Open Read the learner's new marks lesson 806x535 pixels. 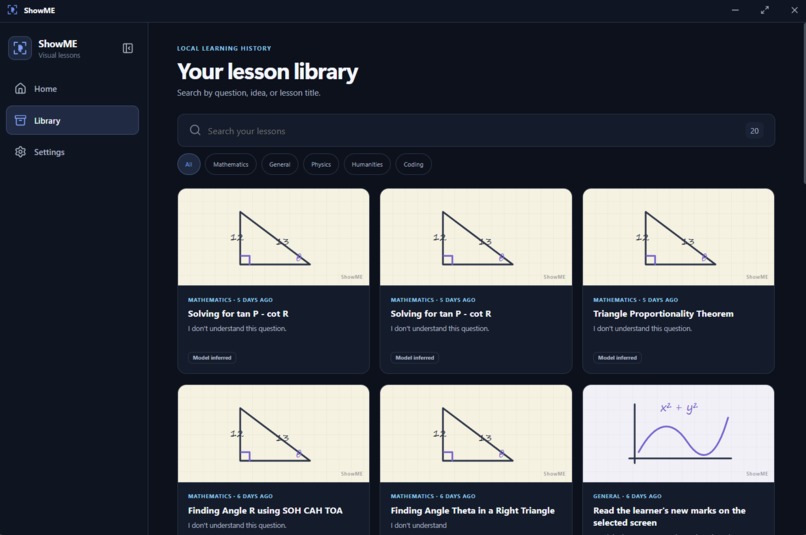[x=669, y=516]
